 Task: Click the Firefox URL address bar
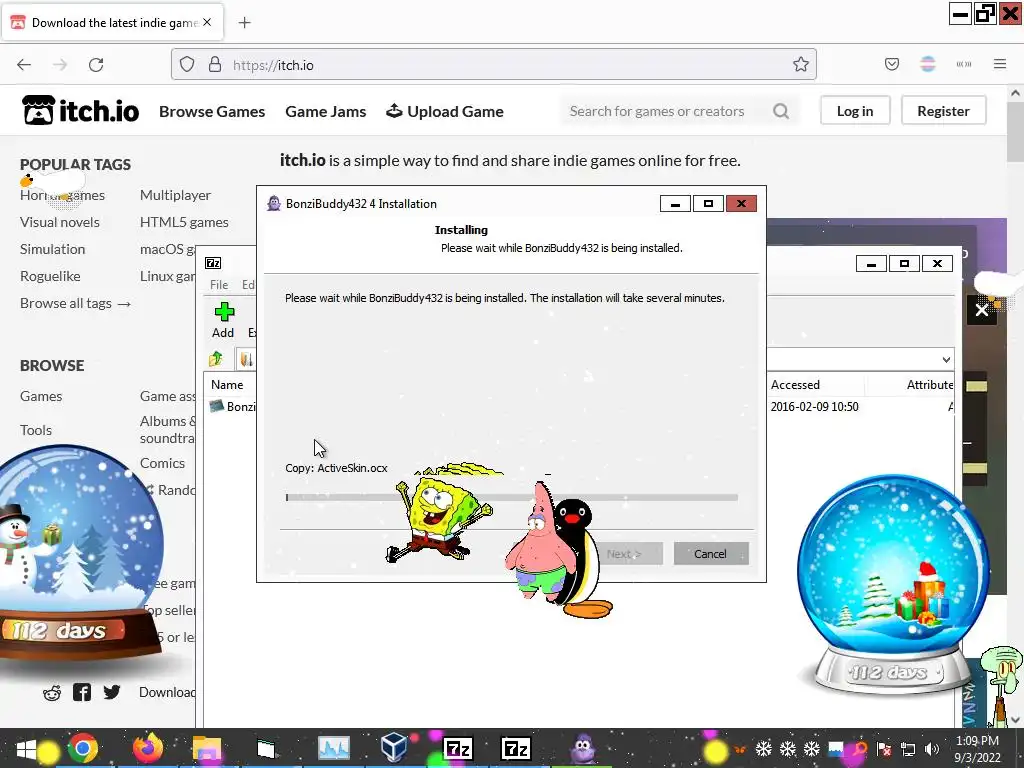494,65
